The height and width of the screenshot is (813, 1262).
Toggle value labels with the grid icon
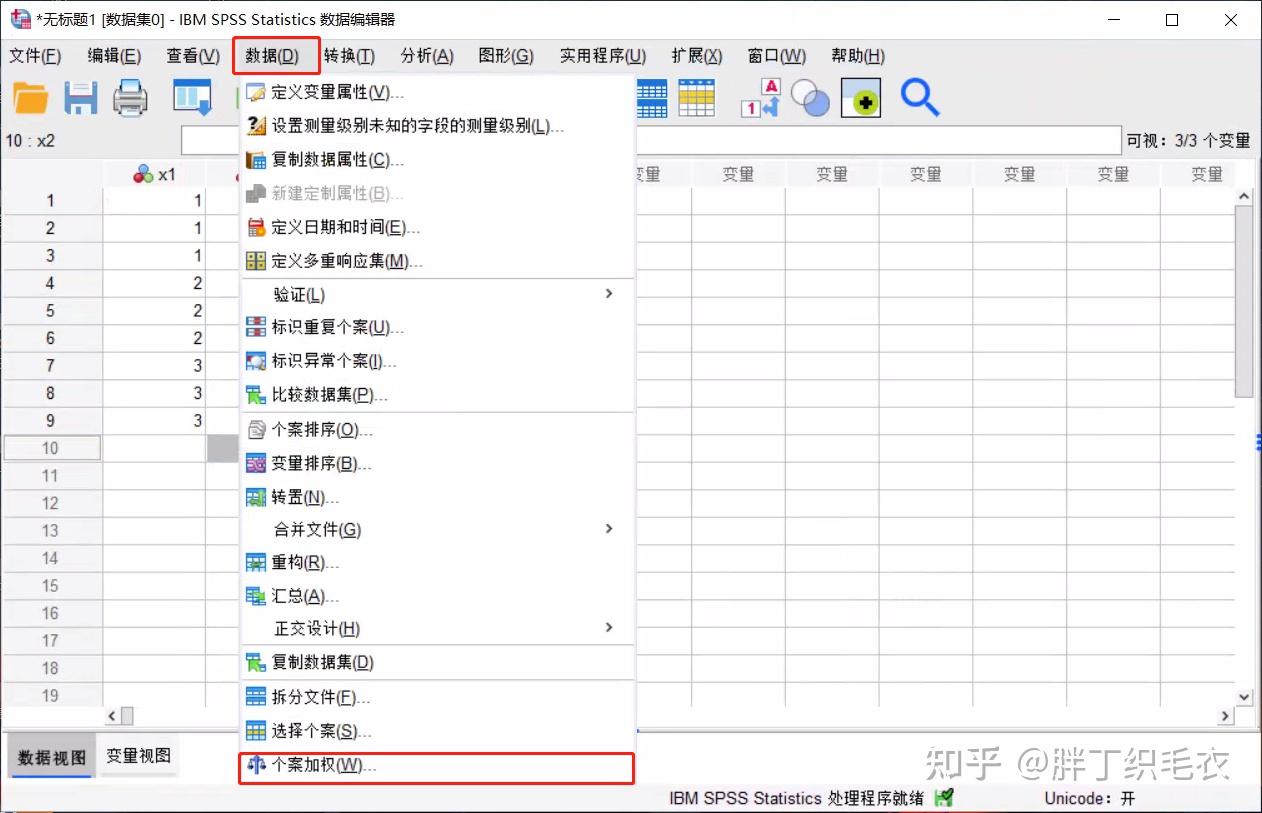coord(697,98)
